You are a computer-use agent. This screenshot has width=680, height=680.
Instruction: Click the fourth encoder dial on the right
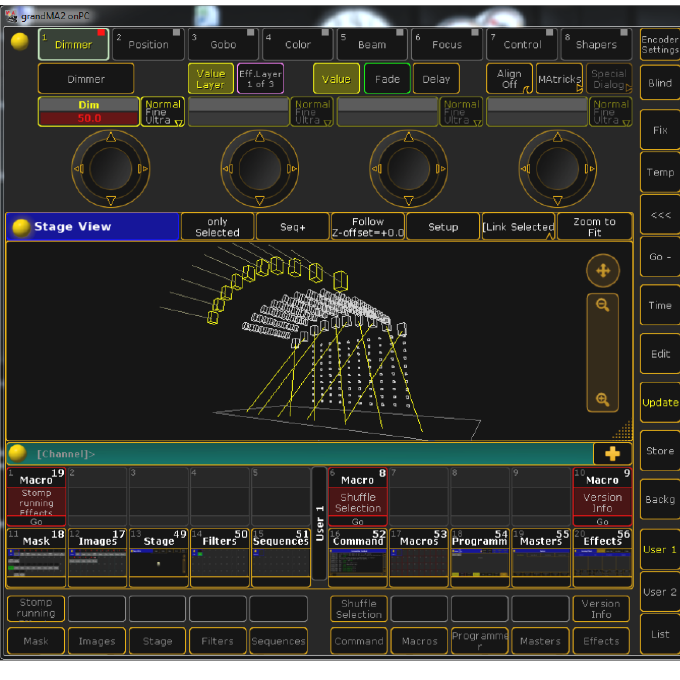[x=558, y=168]
